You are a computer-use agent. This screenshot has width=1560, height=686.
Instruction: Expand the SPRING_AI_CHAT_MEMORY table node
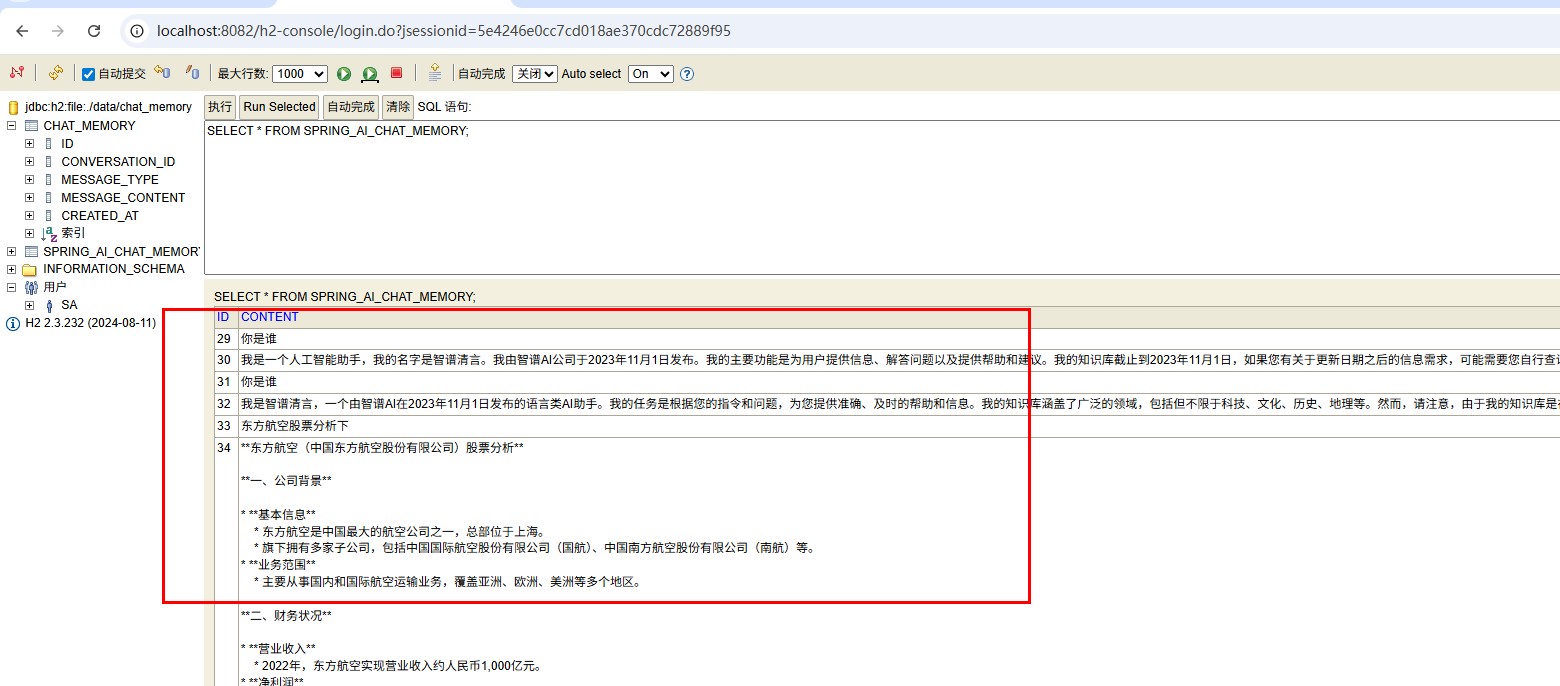12,251
